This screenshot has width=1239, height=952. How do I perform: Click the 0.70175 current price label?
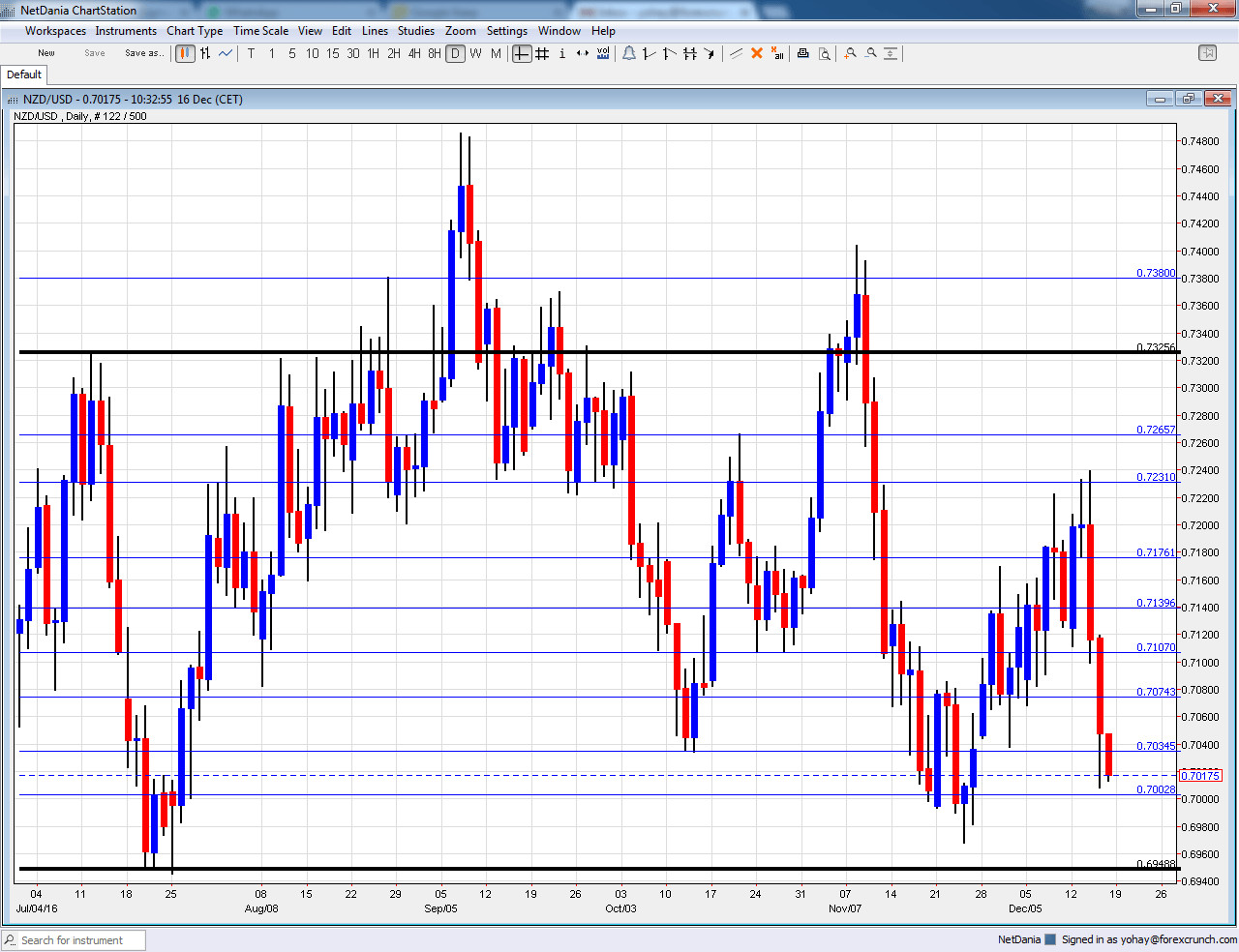tap(1200, 776)
